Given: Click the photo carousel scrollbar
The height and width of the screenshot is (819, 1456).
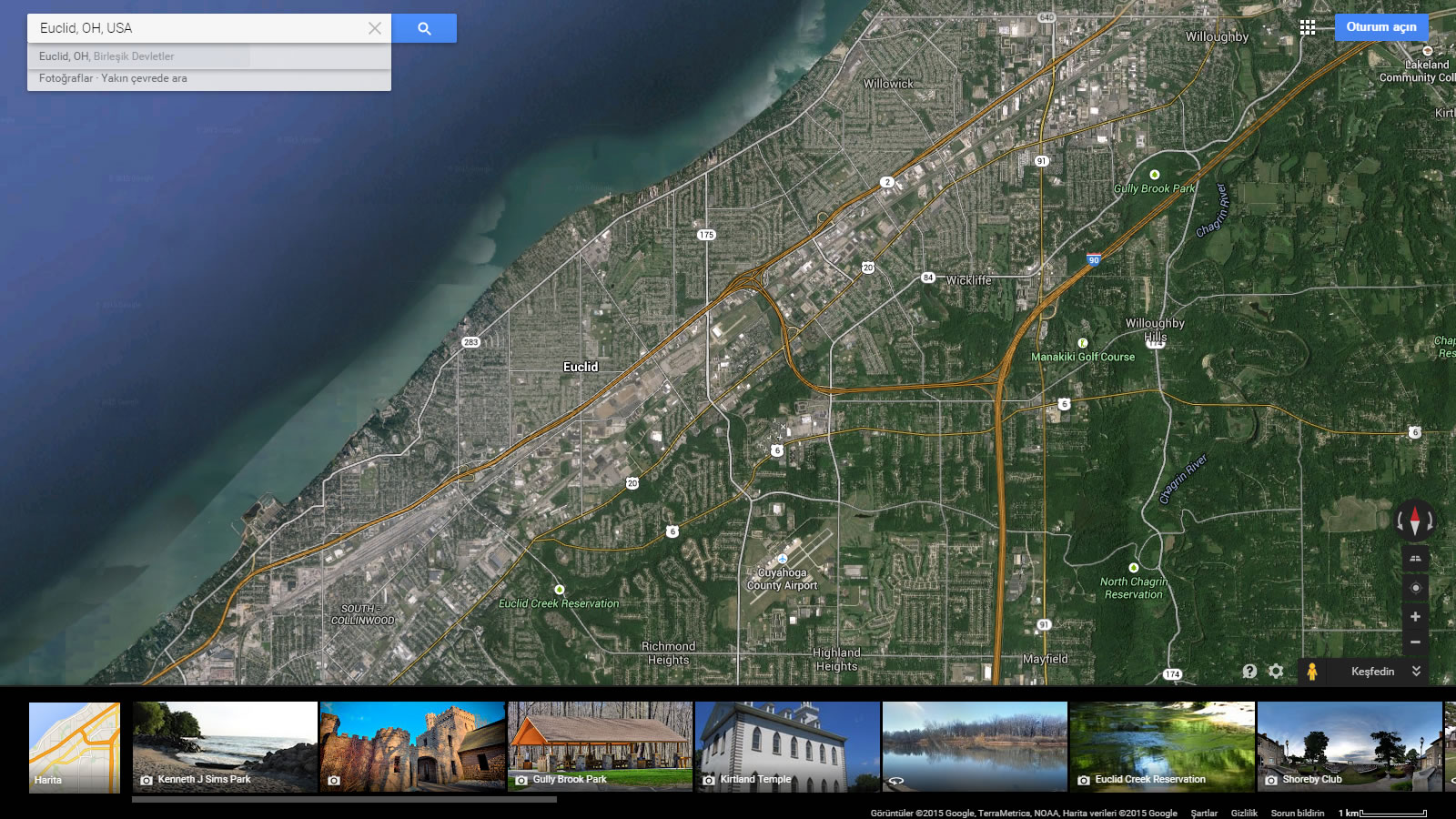Looking at the screenshot, I should coord(344,800).
